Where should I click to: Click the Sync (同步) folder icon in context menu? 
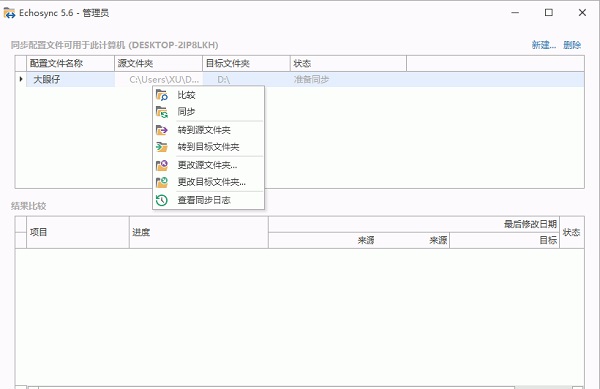(162, 112)
